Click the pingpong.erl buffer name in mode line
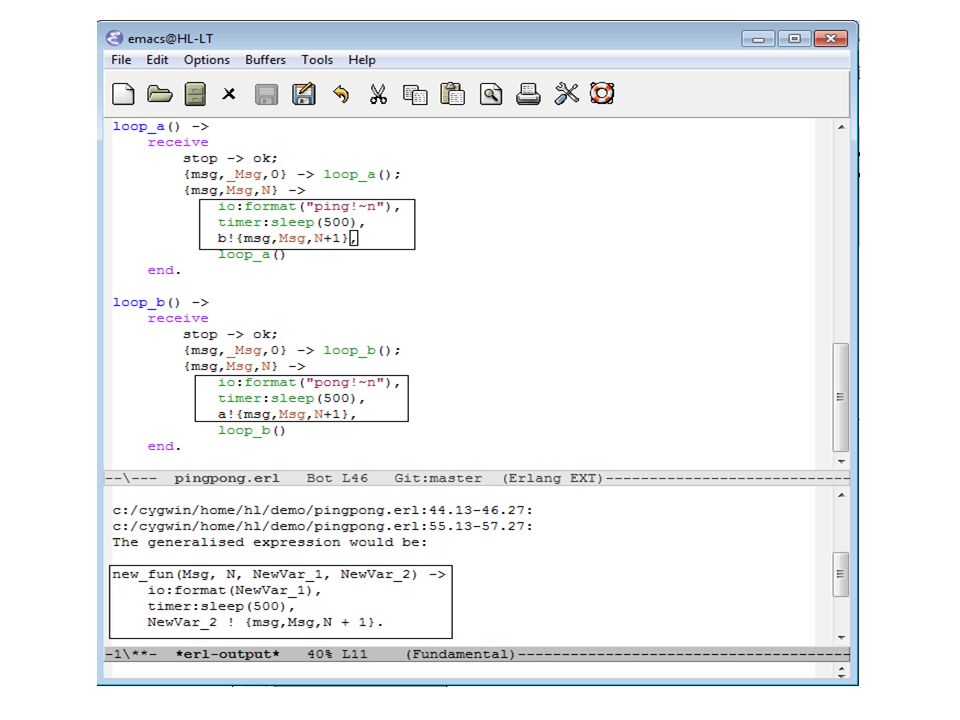This screenshot has width=960, height=720. pos(227,478)
